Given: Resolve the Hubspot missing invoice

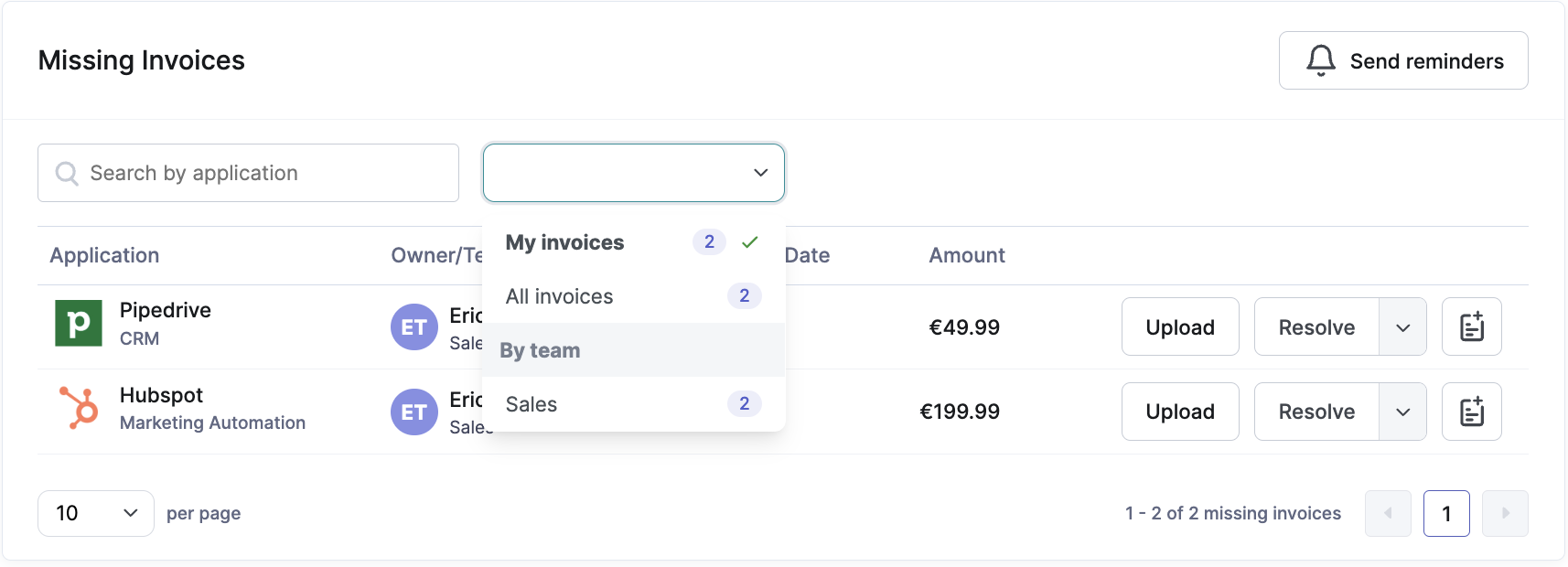Looking at the screenshot, I should 1316,412.
